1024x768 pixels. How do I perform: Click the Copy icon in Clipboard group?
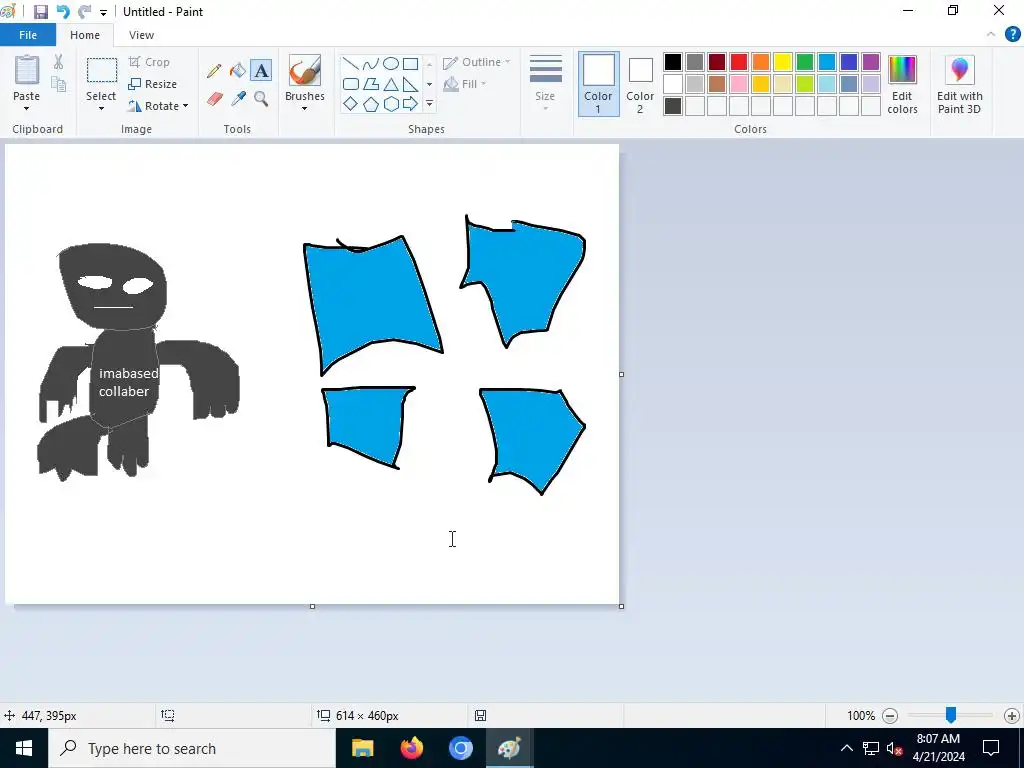(x=58, y=84)
